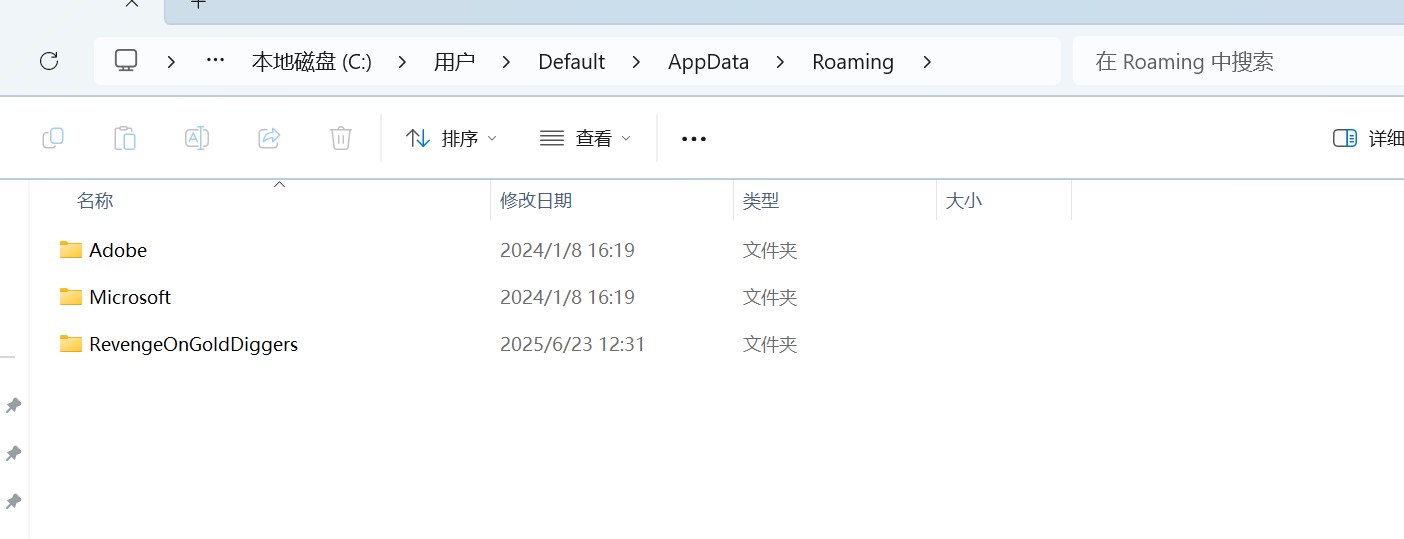Expand chevron after the monitor icon
This screenshot has width=1404, height=539.
[172, 62]
